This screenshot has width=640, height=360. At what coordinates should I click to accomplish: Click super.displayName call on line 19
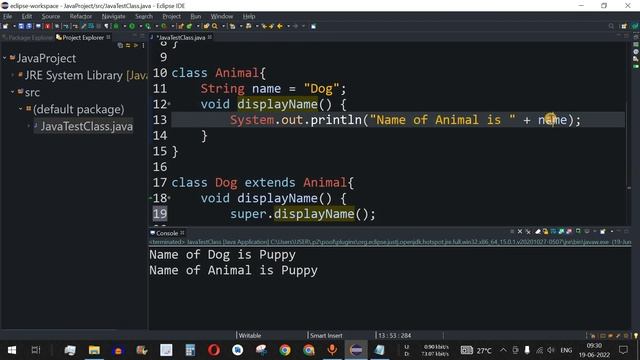(x=302, y=214)
